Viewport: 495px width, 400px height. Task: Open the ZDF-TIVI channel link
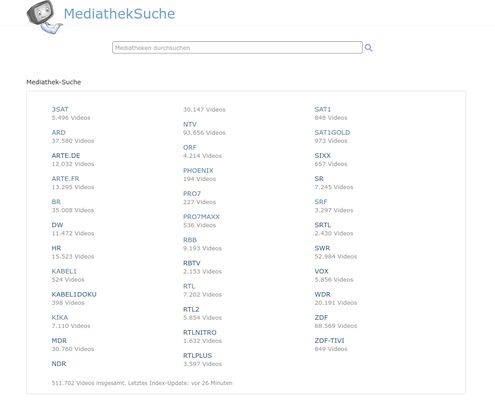tap(329, 340)
